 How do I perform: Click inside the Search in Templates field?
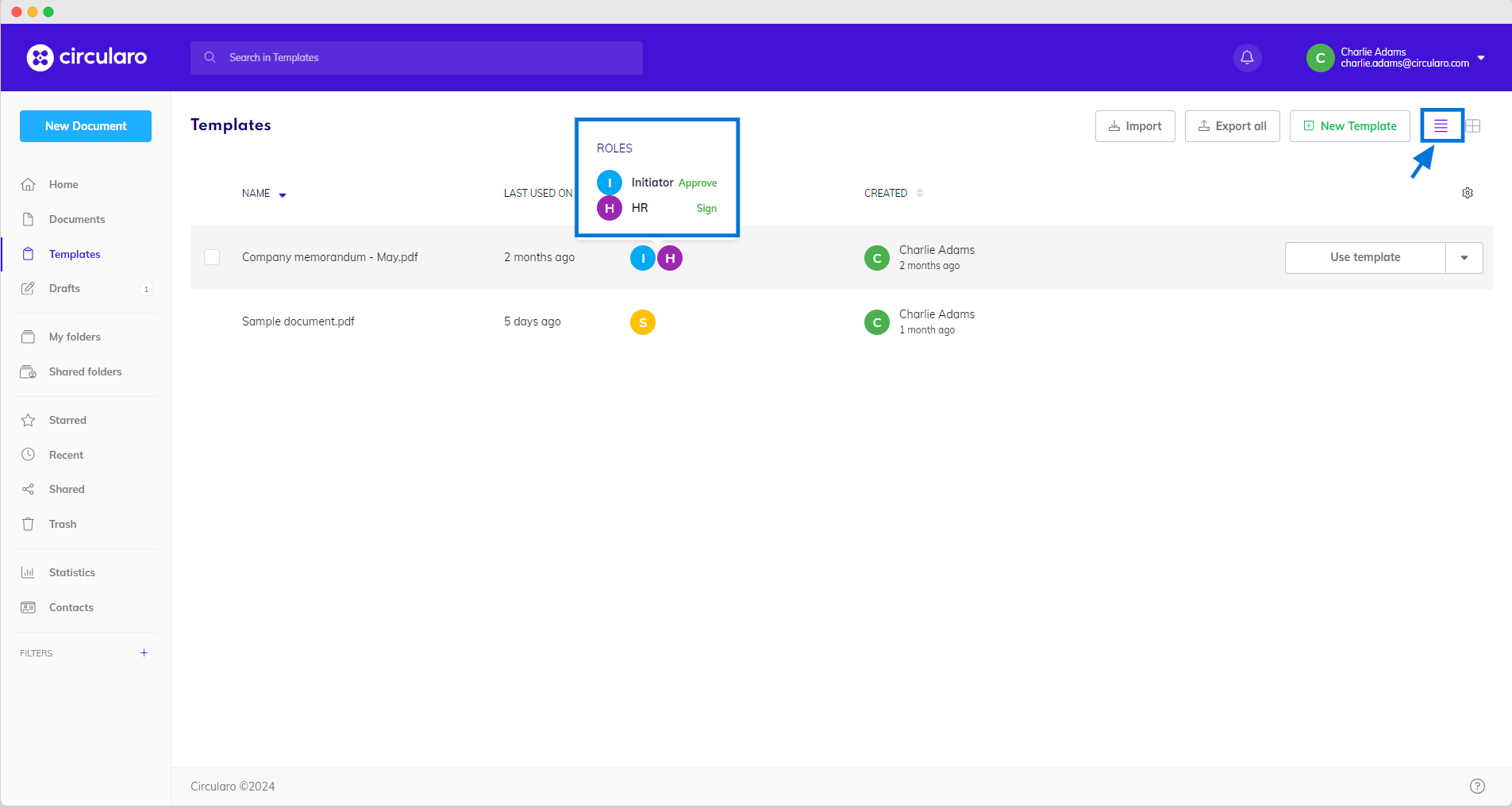pyautogui.click(x=397, y=57)
